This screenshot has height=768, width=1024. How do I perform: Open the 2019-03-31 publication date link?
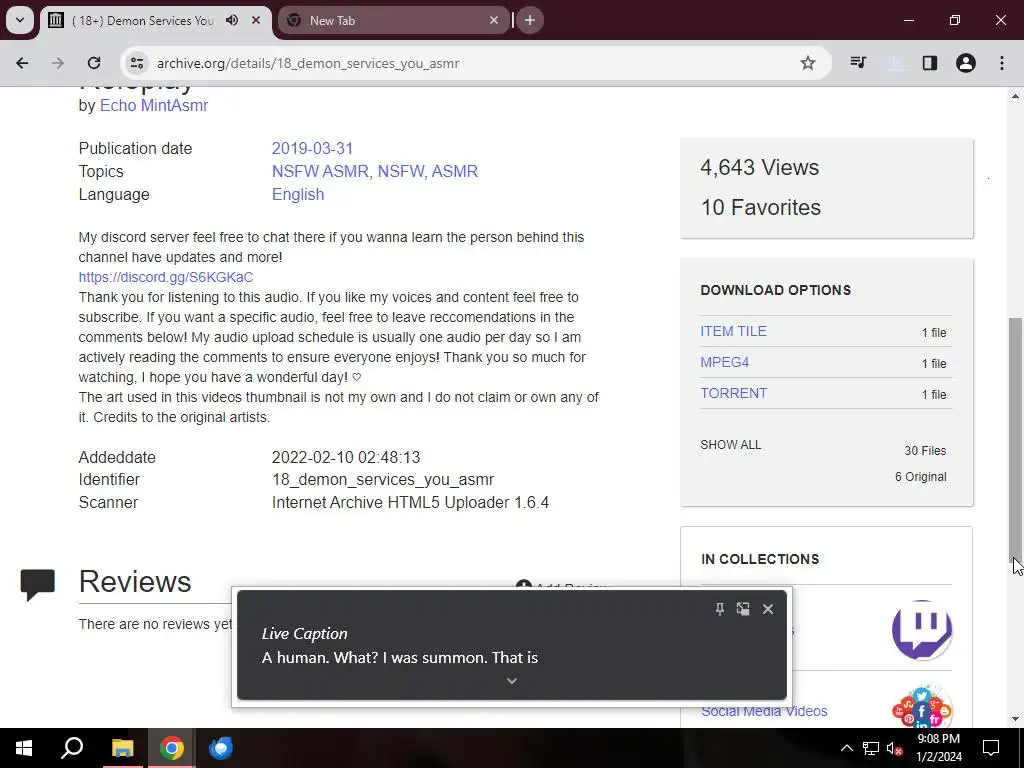(x=312, y=148)
